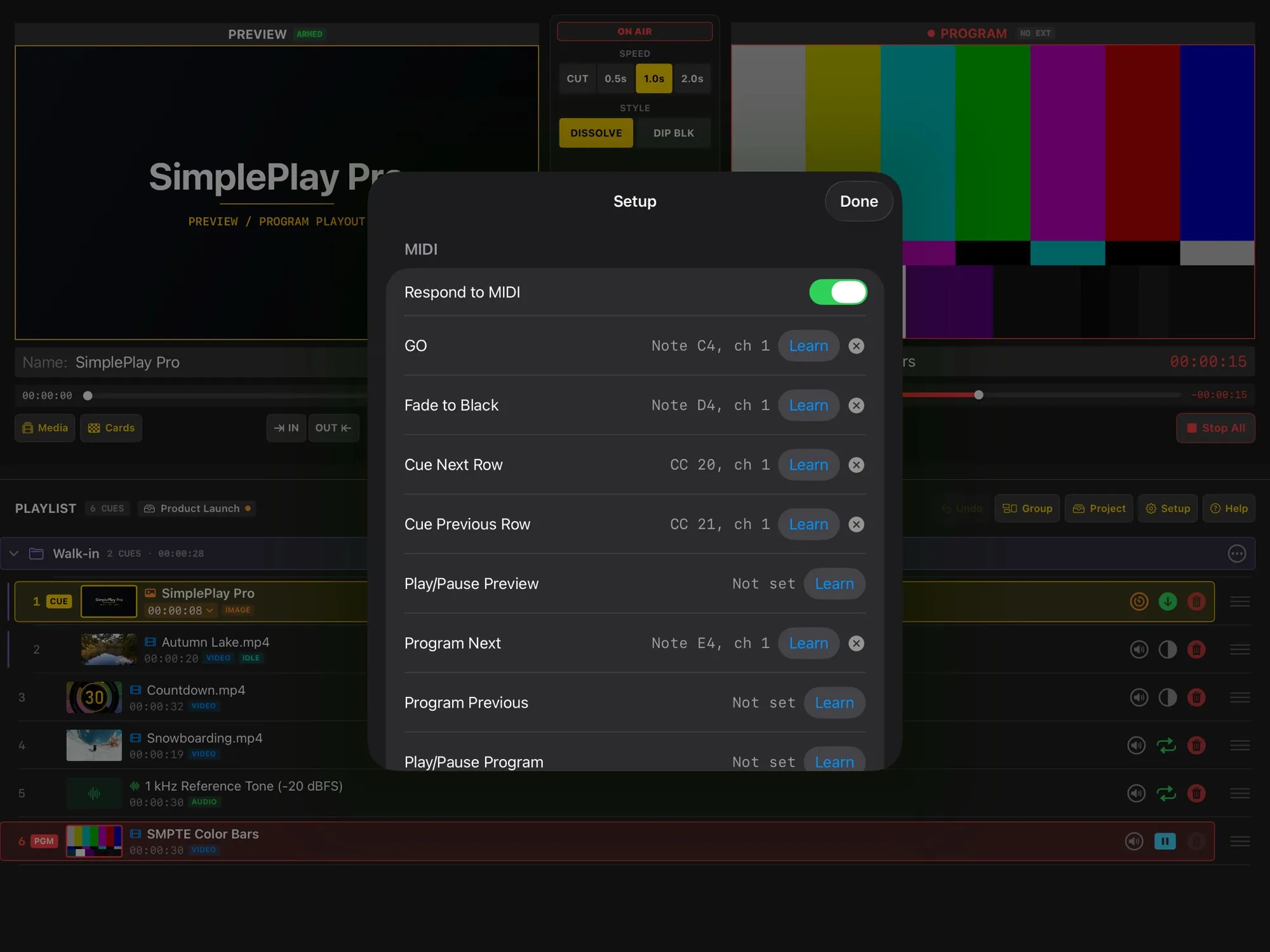Toggle loop on Snowboarding.mp4 row

(1166, 745)
